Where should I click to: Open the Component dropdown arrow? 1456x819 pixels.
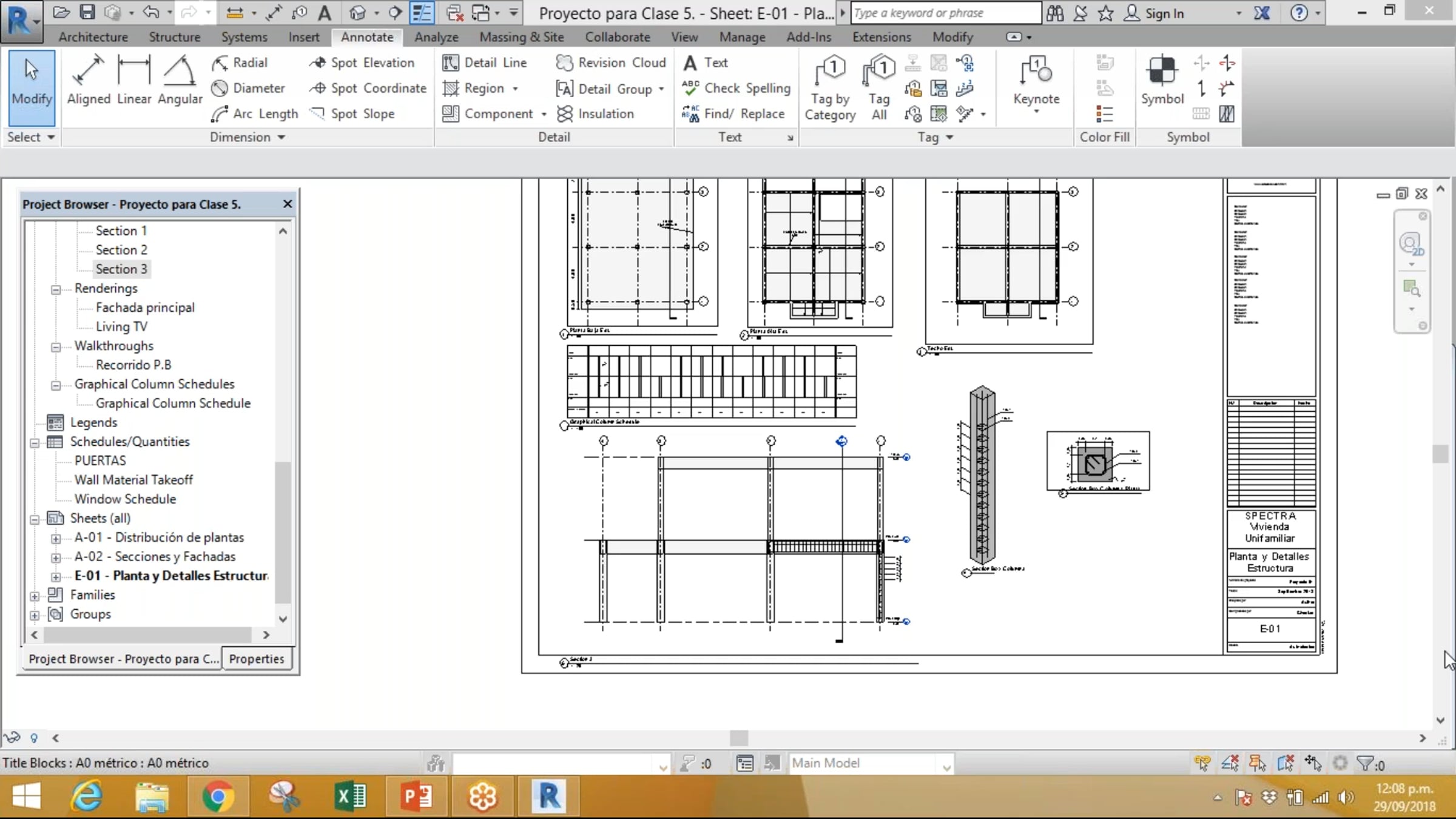tap(544, 114)
